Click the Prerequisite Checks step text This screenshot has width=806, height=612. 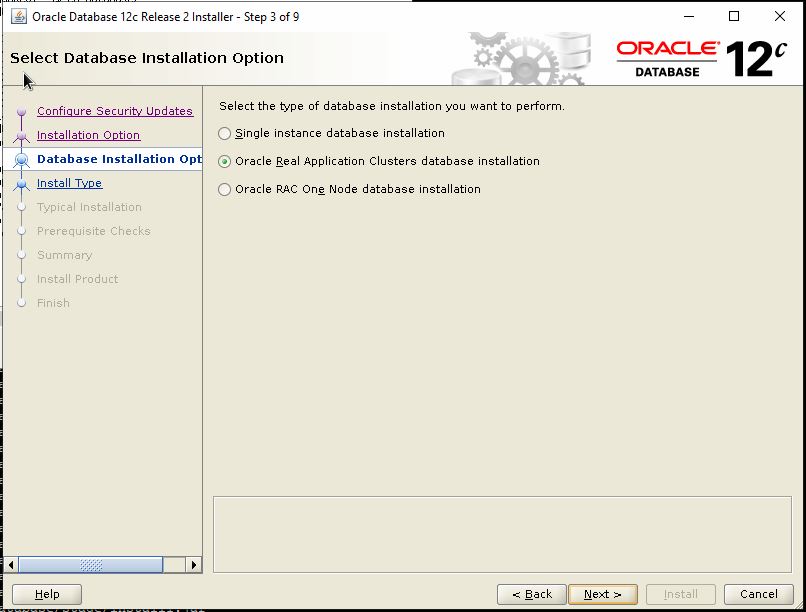94,231
